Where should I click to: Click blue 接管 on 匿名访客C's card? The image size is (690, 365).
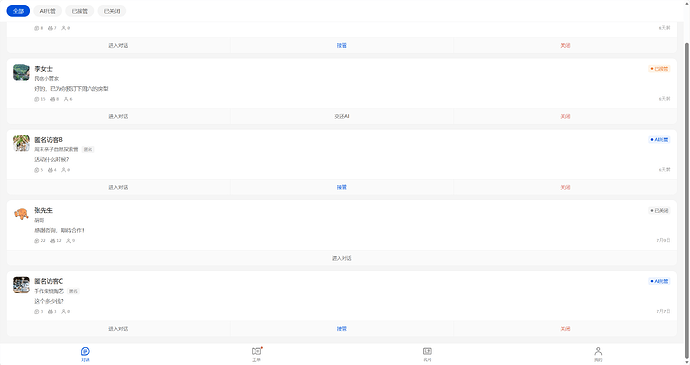[342, 329]
